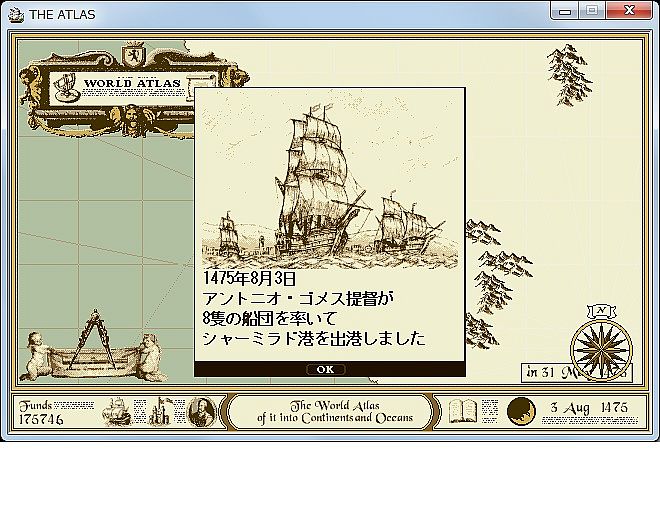
Task: Click the Funds 175746 display
Action: (x=41, y=412)
